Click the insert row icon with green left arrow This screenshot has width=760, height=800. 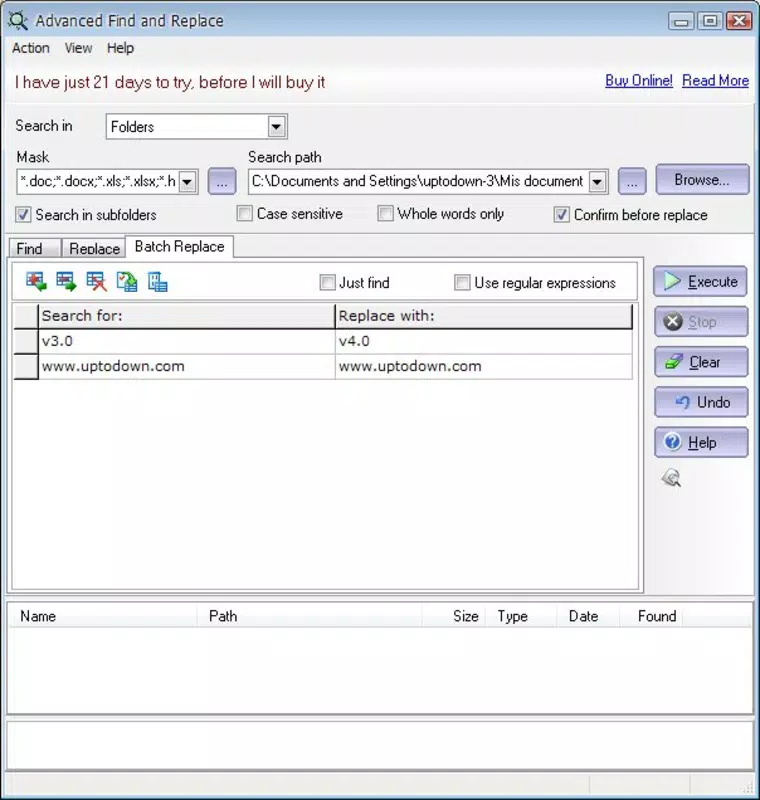click(36, 282)
